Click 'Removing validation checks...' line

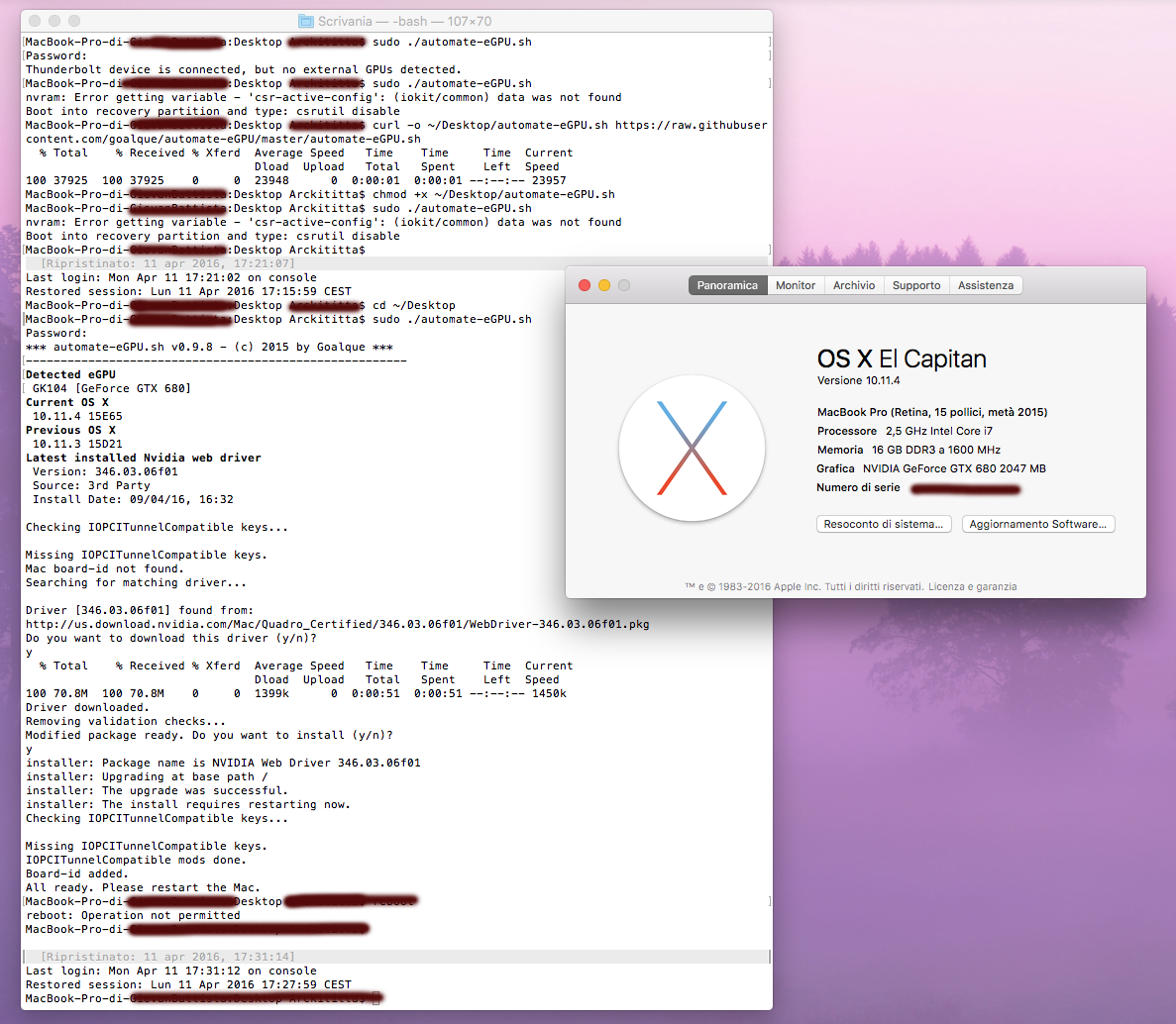126,721
